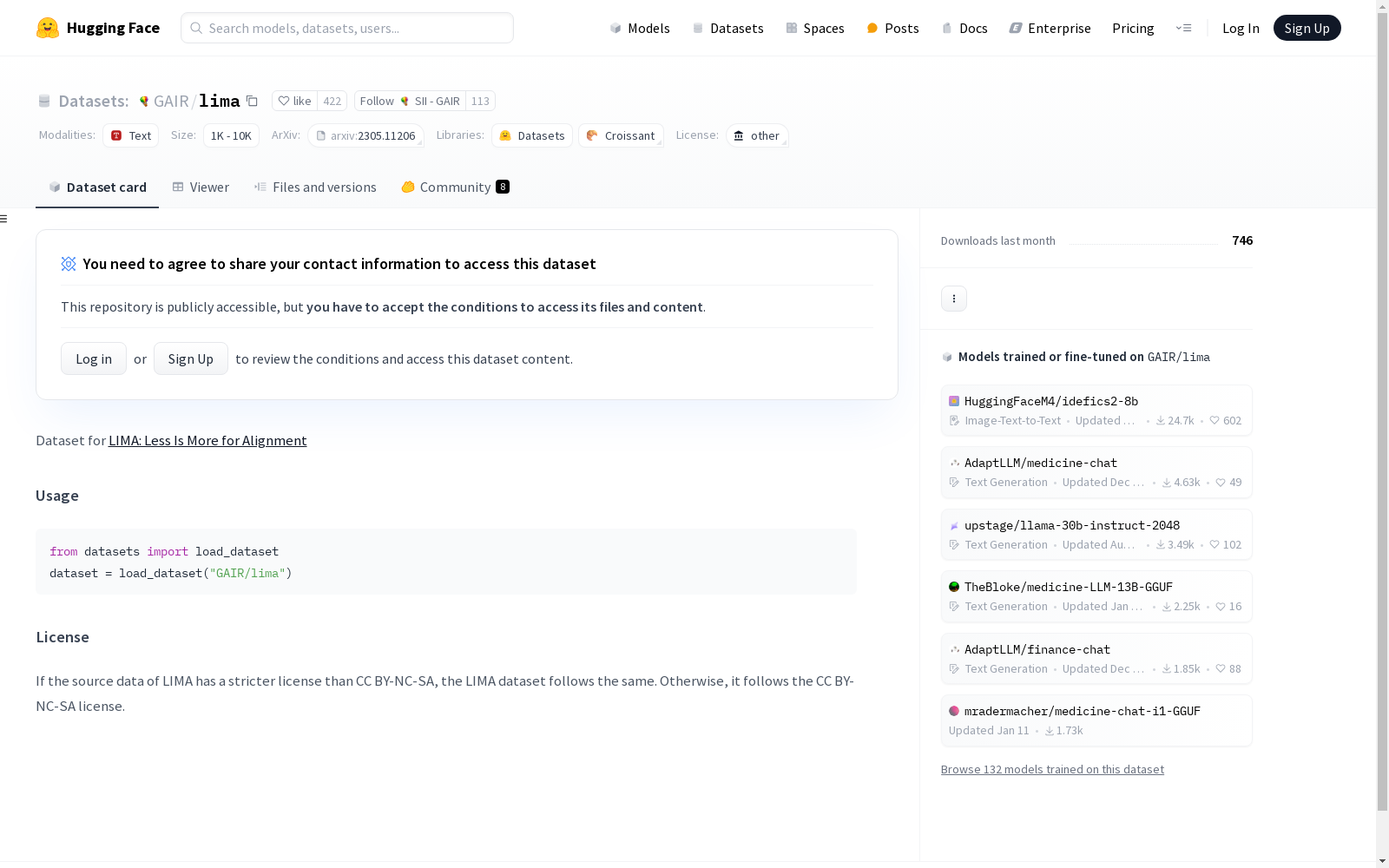
Task: Open the Croissant library tag
Action: pyautogui.click(x=621, y=135)
